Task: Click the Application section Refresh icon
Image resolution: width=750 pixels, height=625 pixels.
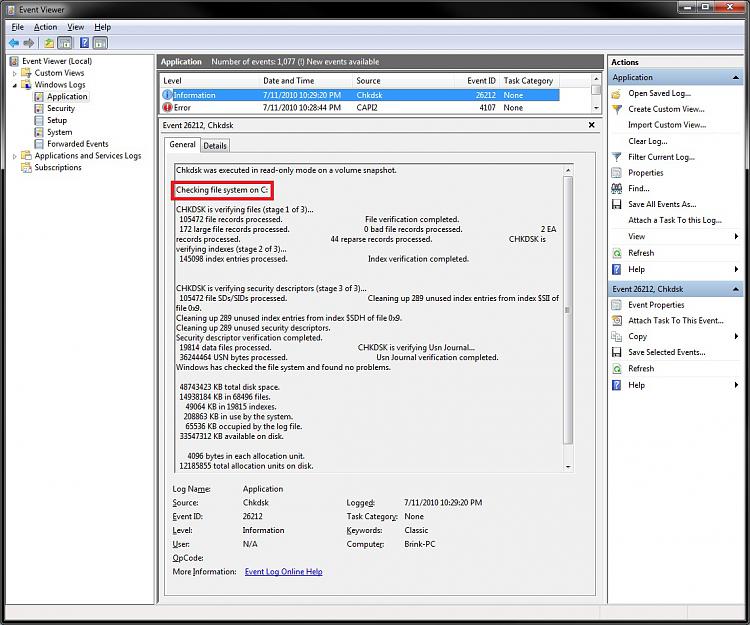Action: click(x=617, y=253)
